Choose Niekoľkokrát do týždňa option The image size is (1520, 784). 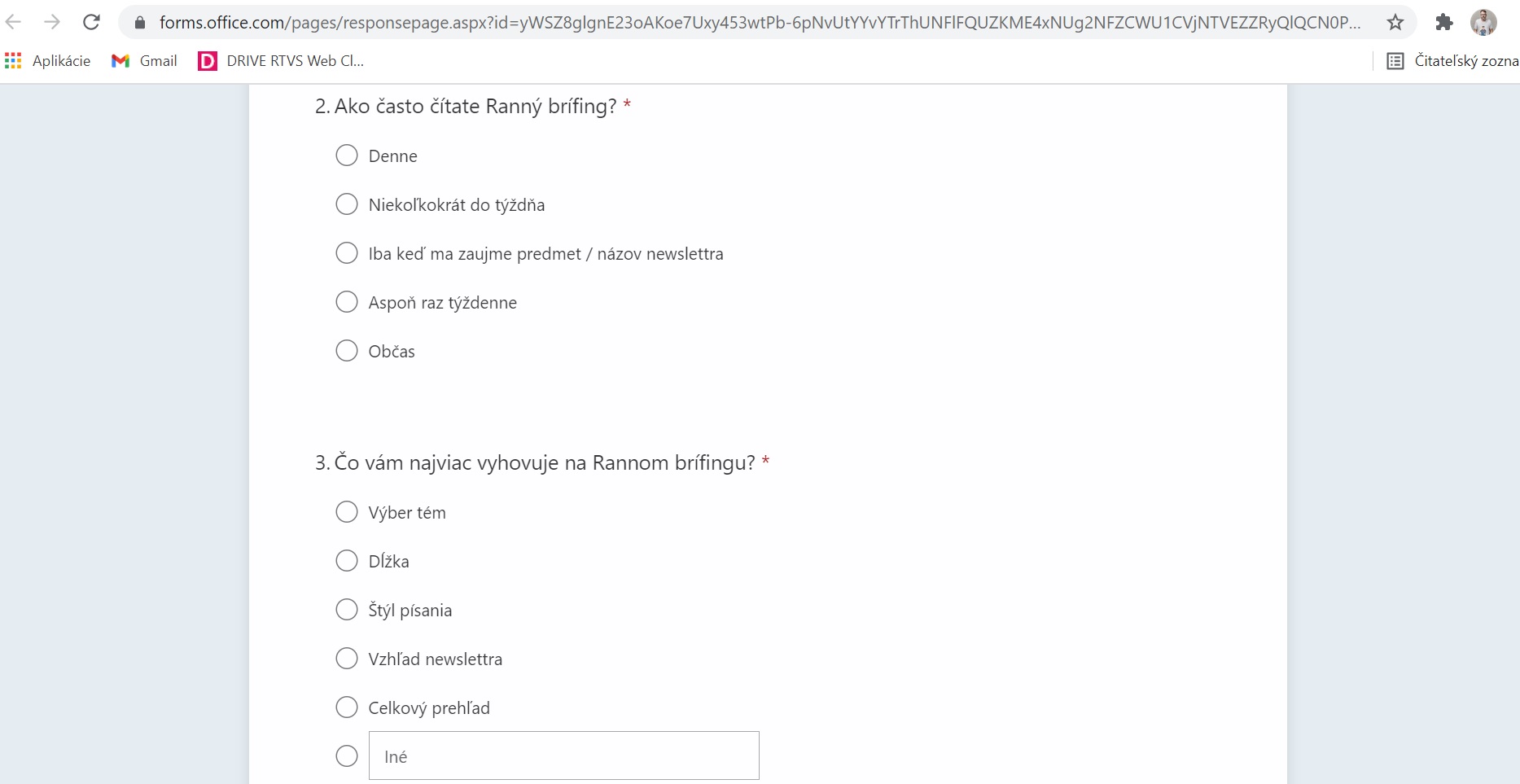point(347,204)
